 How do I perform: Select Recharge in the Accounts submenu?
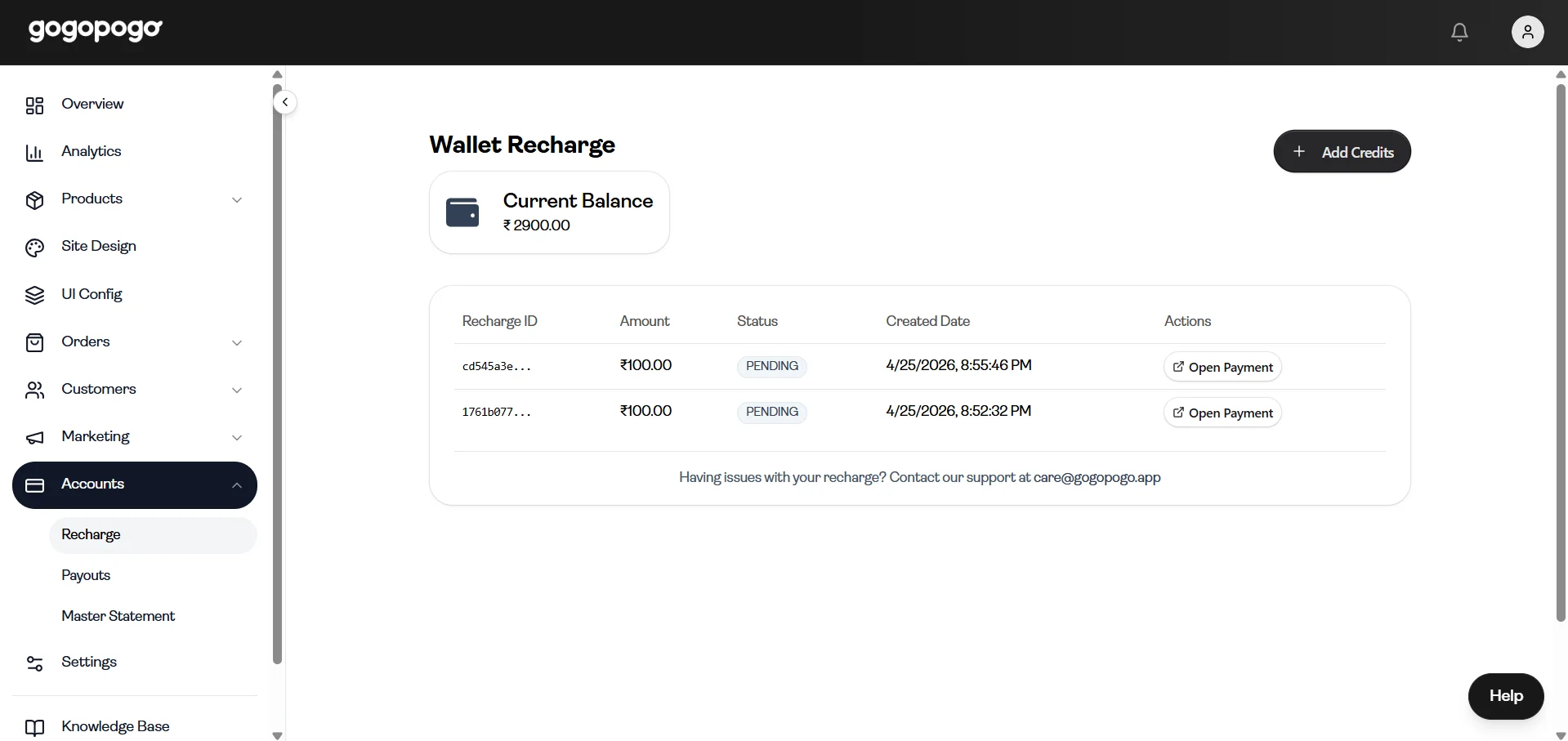click(153, 535)
